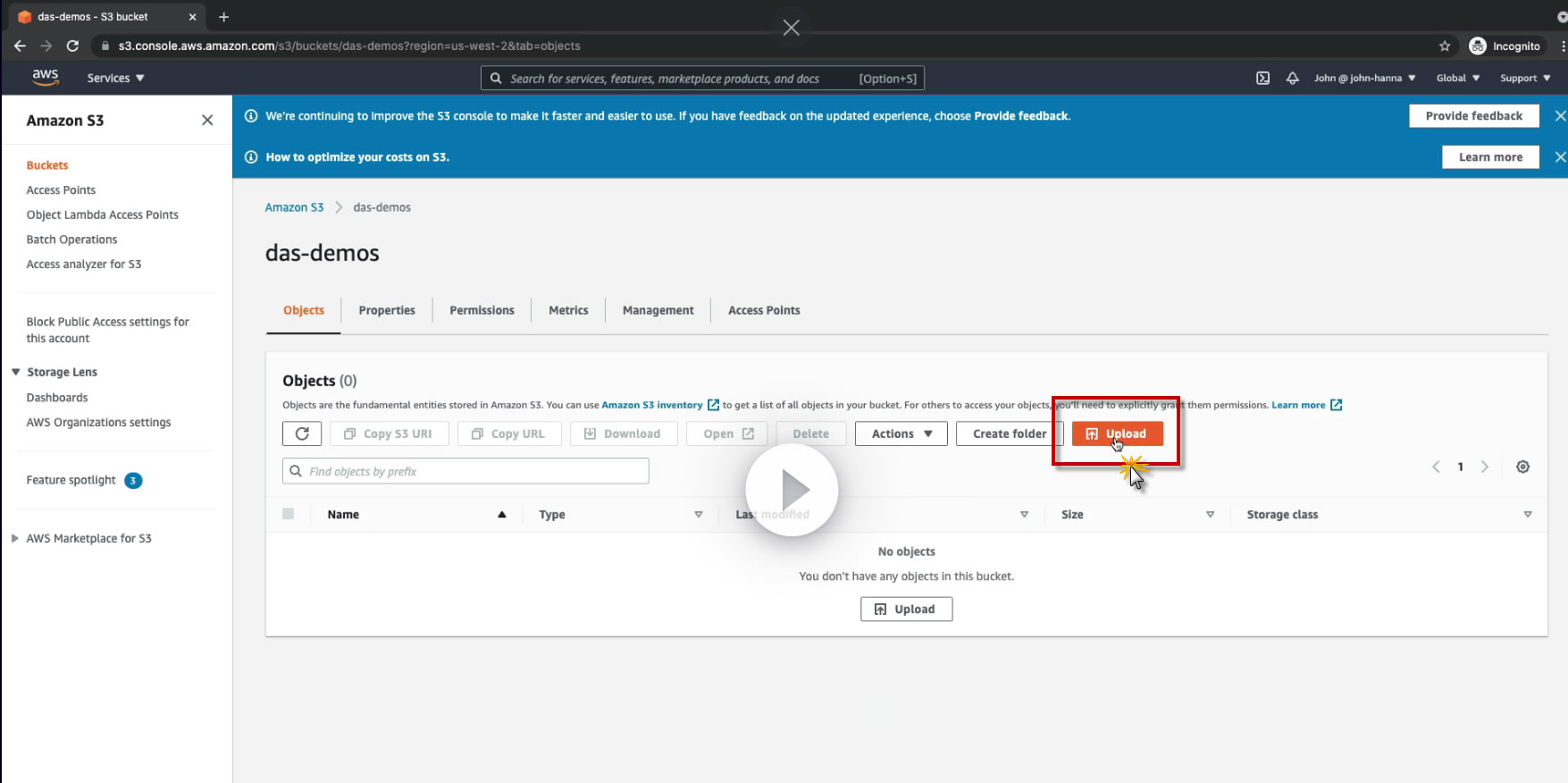Follow the Amazon S3 breadcrumb link

[294, 207]
